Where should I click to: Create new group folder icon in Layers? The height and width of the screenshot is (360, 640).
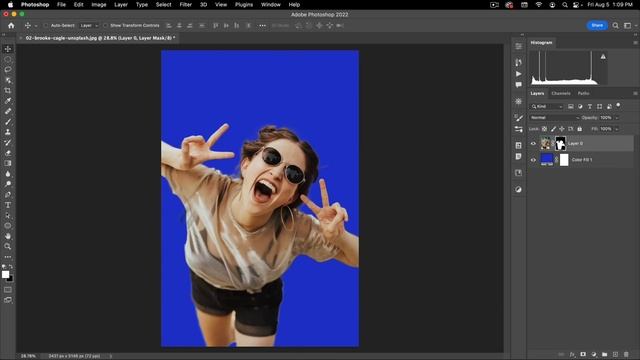[604, 354]
